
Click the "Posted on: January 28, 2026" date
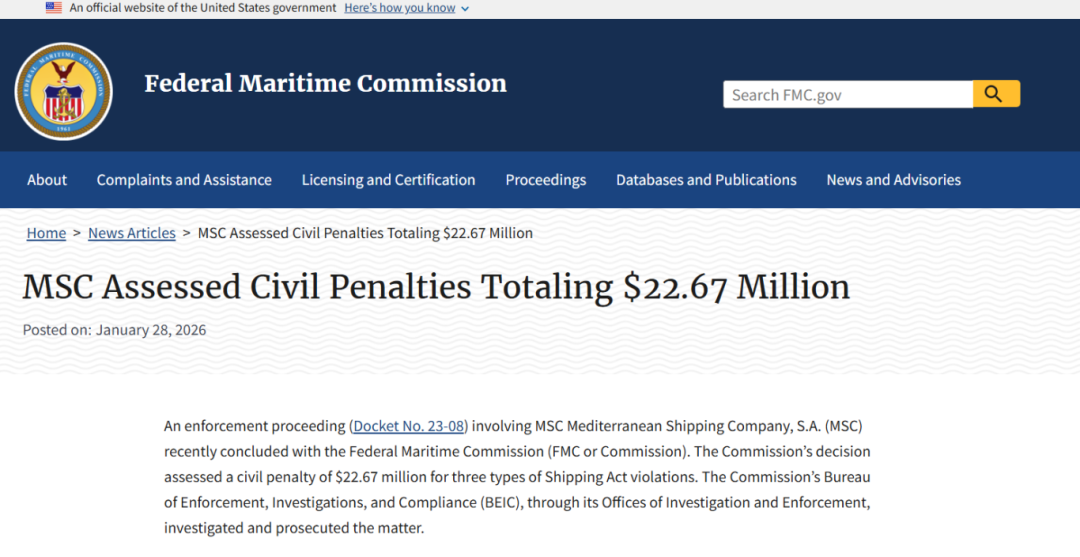point(114,330)
